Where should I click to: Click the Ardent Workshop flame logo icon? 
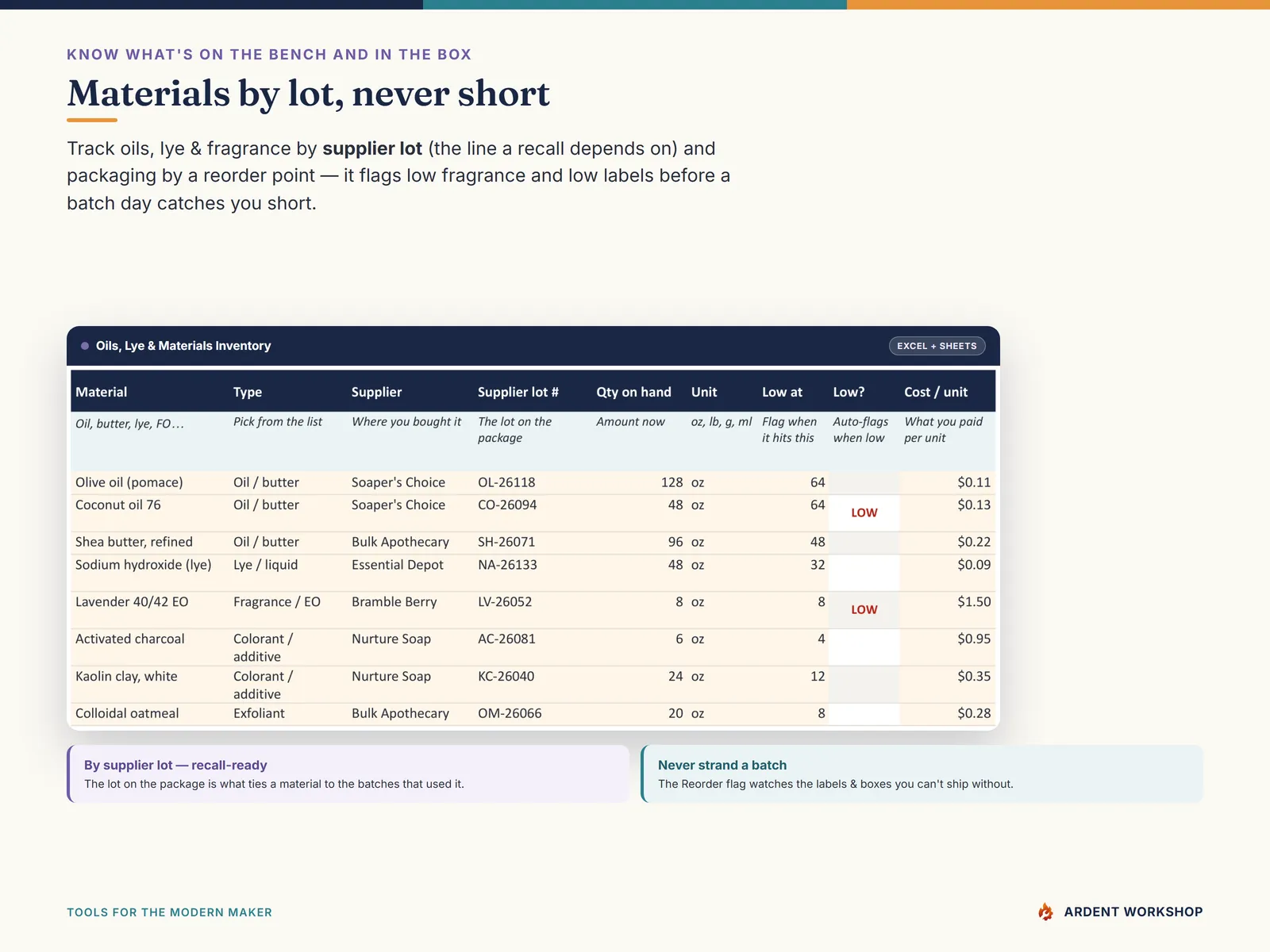click(1045, 912)
